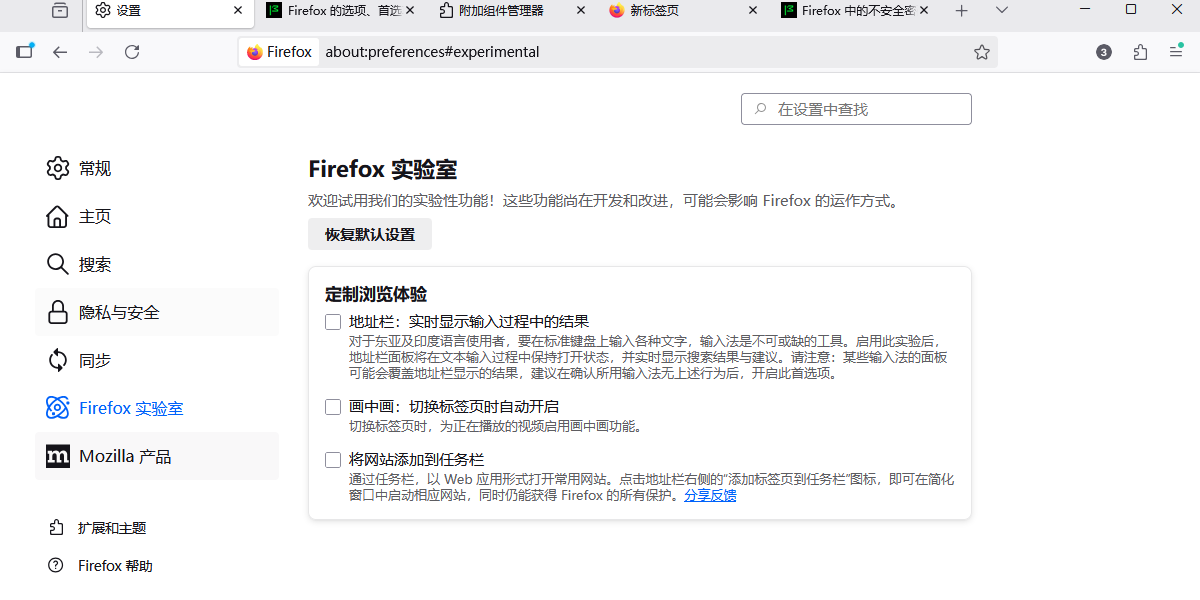Screen dimensions: 1200x600
Task: Open the extensions puzzle icon
Action: (1140, 52)
